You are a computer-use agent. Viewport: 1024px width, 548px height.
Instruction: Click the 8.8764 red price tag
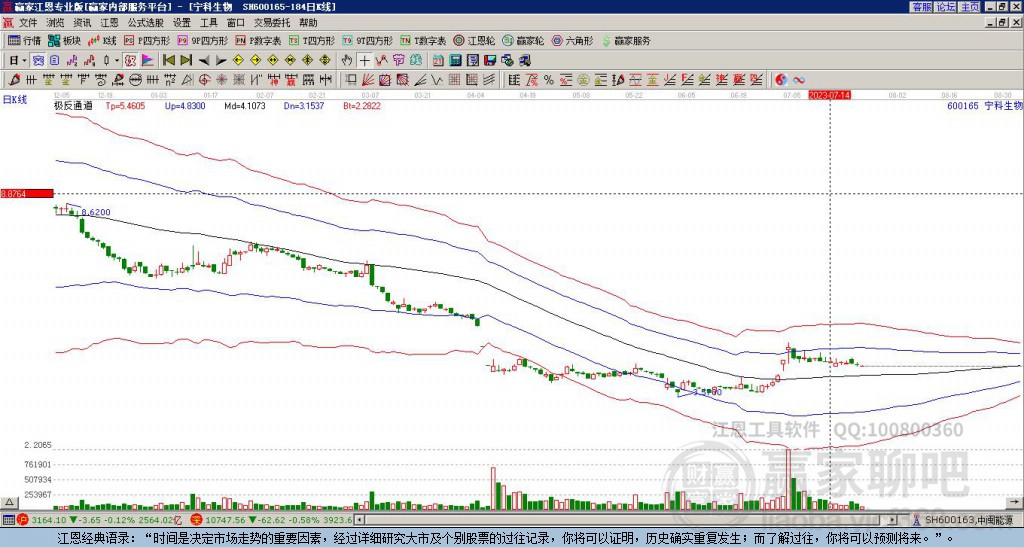pos(26,193)
